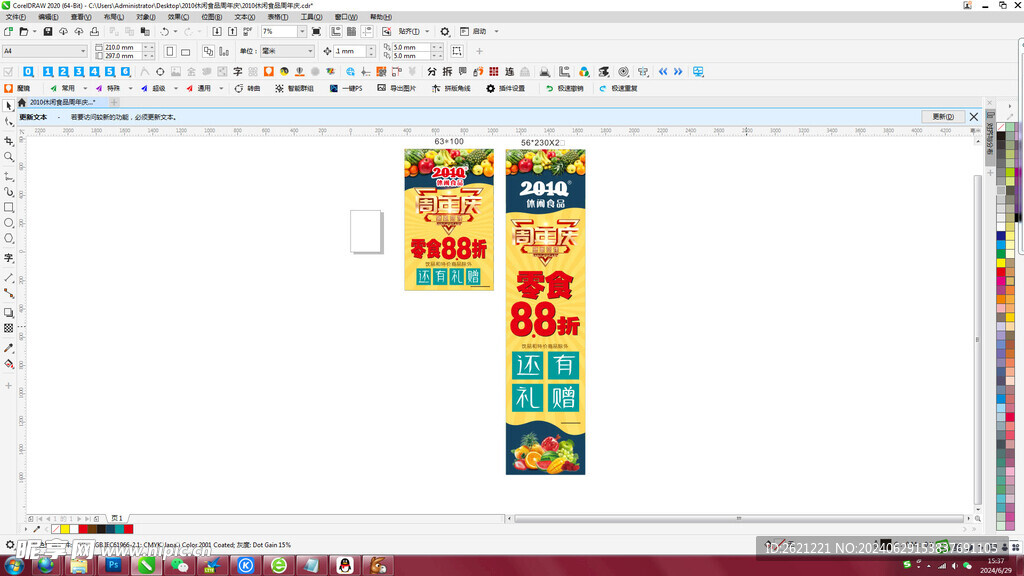Select the Ellipse tool

[9, 223]
